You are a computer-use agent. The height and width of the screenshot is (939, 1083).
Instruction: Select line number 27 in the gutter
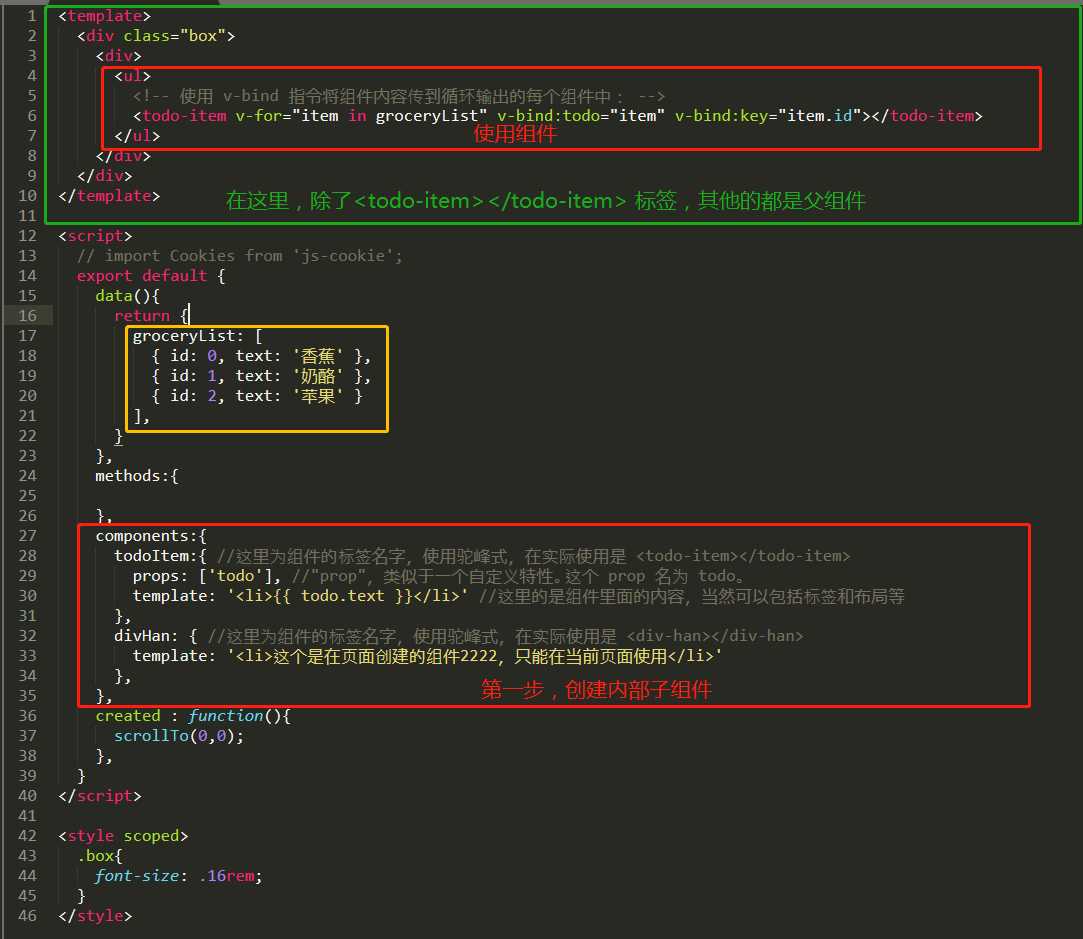[x=28, y=536]
